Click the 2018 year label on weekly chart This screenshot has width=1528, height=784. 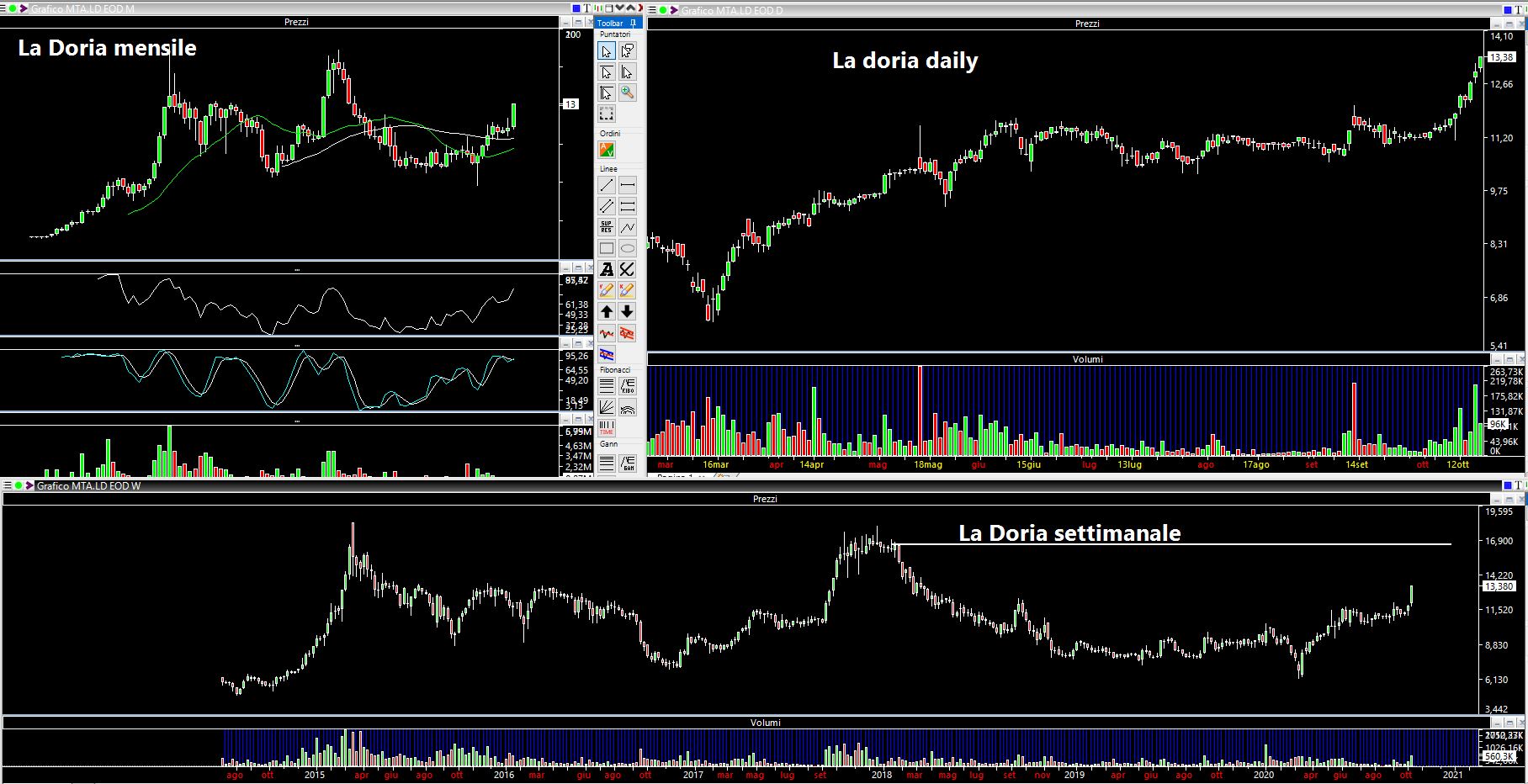pos(882,775)
